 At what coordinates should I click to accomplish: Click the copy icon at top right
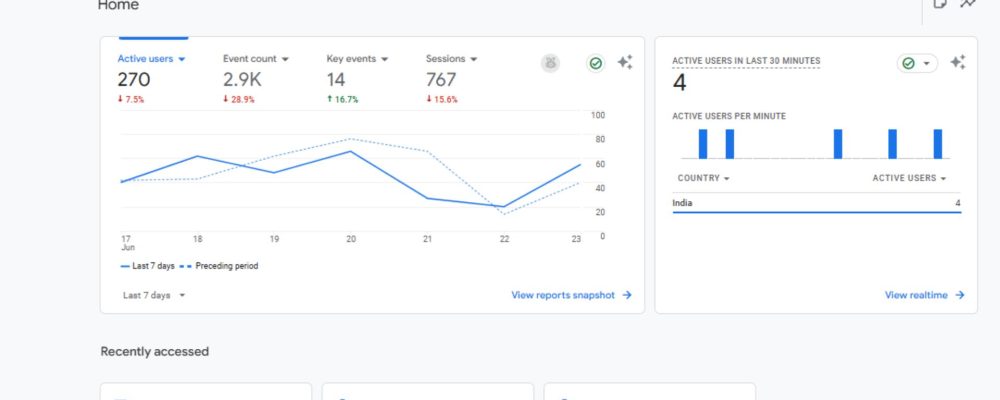940,4
